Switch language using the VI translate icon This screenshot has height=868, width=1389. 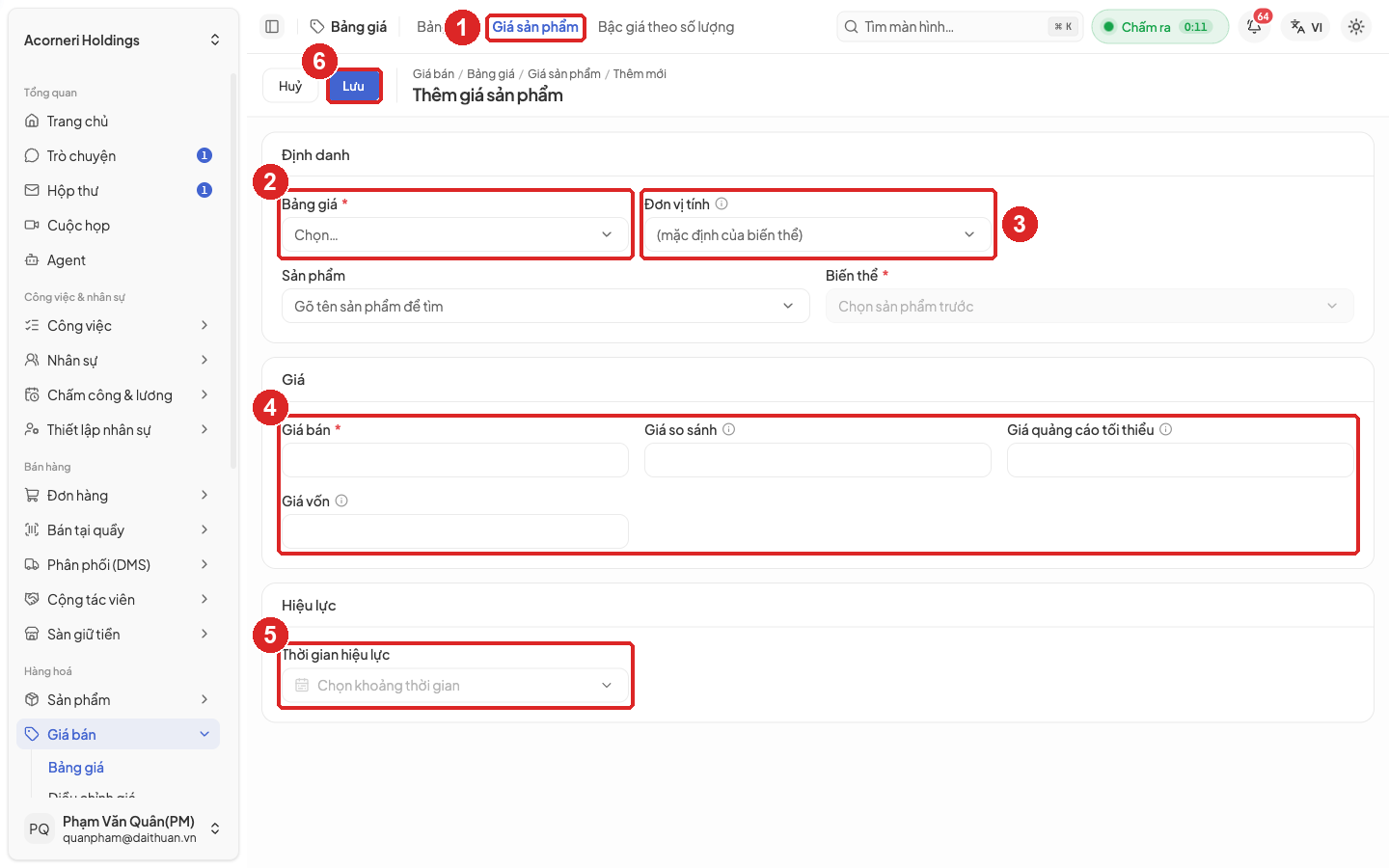[1306, 27]
